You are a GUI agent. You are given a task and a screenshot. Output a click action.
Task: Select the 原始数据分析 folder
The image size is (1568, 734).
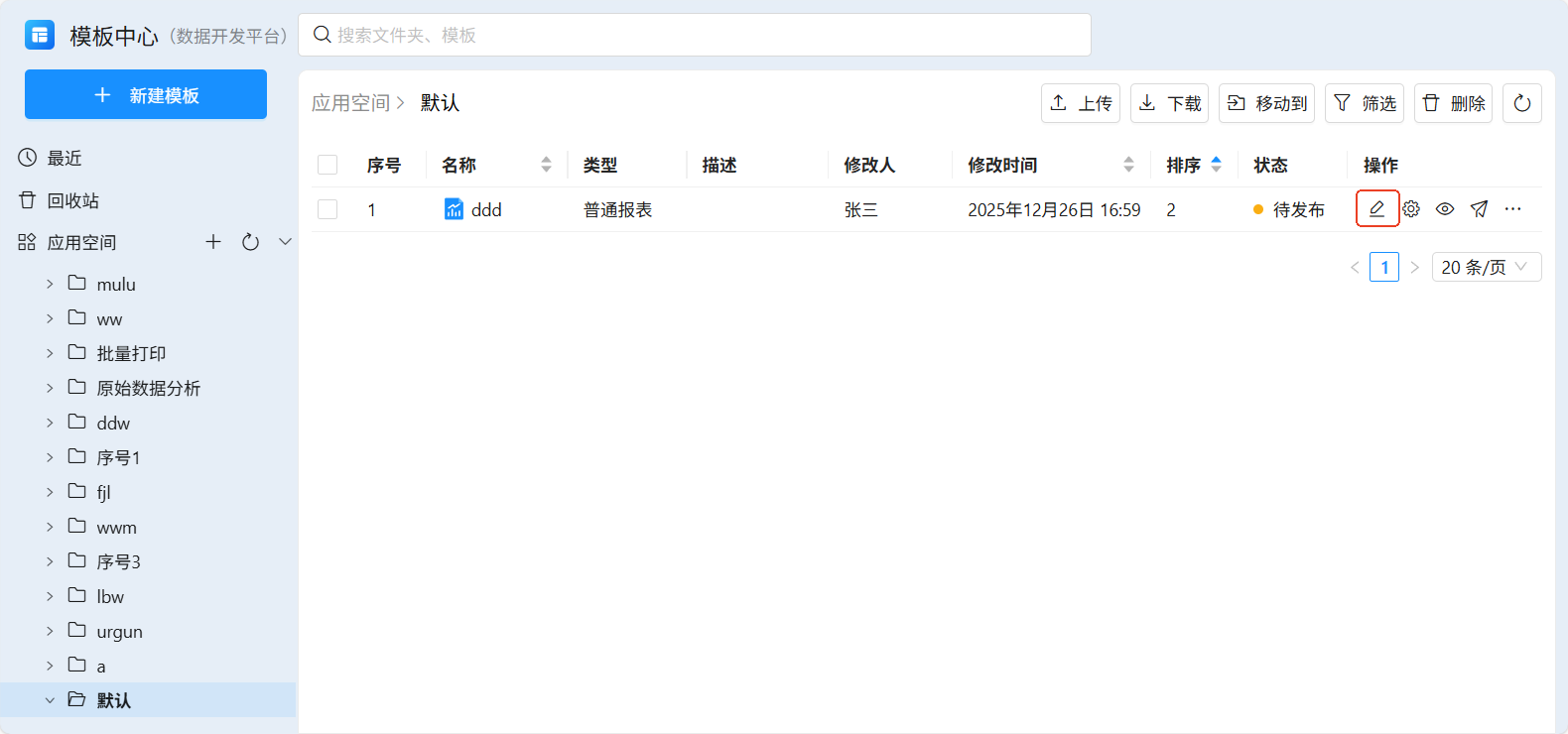click(x=148, y=388)
